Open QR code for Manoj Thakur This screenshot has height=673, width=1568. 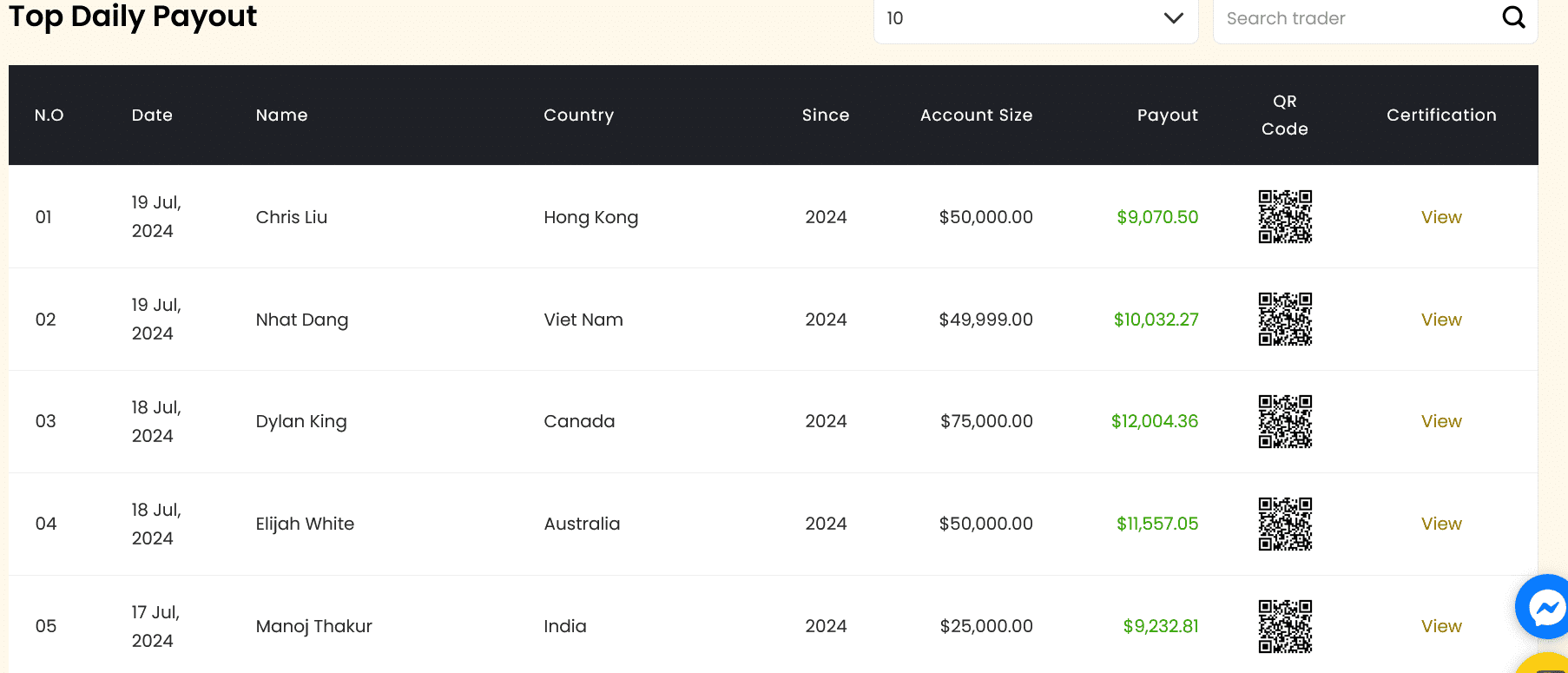click(x=1285, y=627)
